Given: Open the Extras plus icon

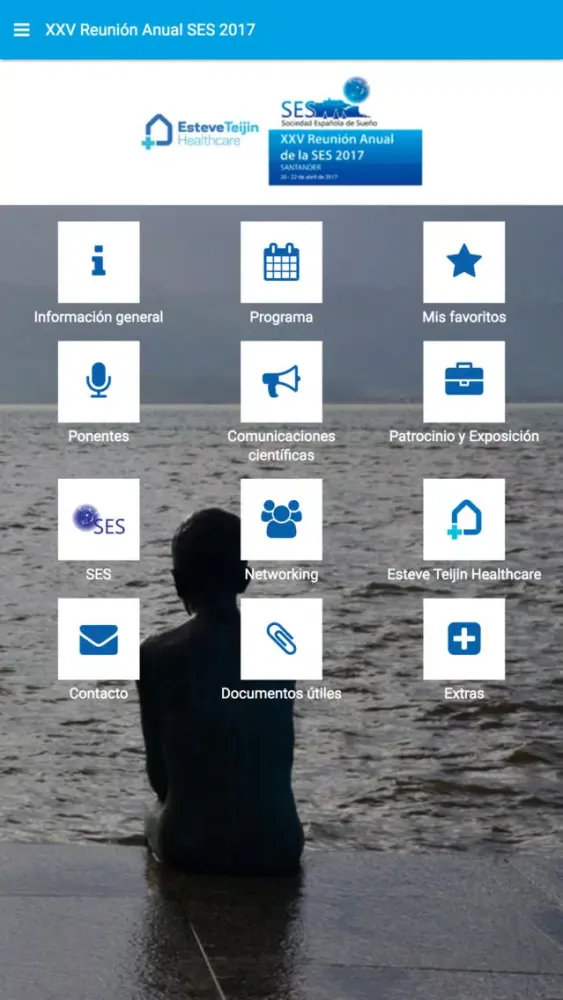Looking at the screenshot, I should coord(464,639).
